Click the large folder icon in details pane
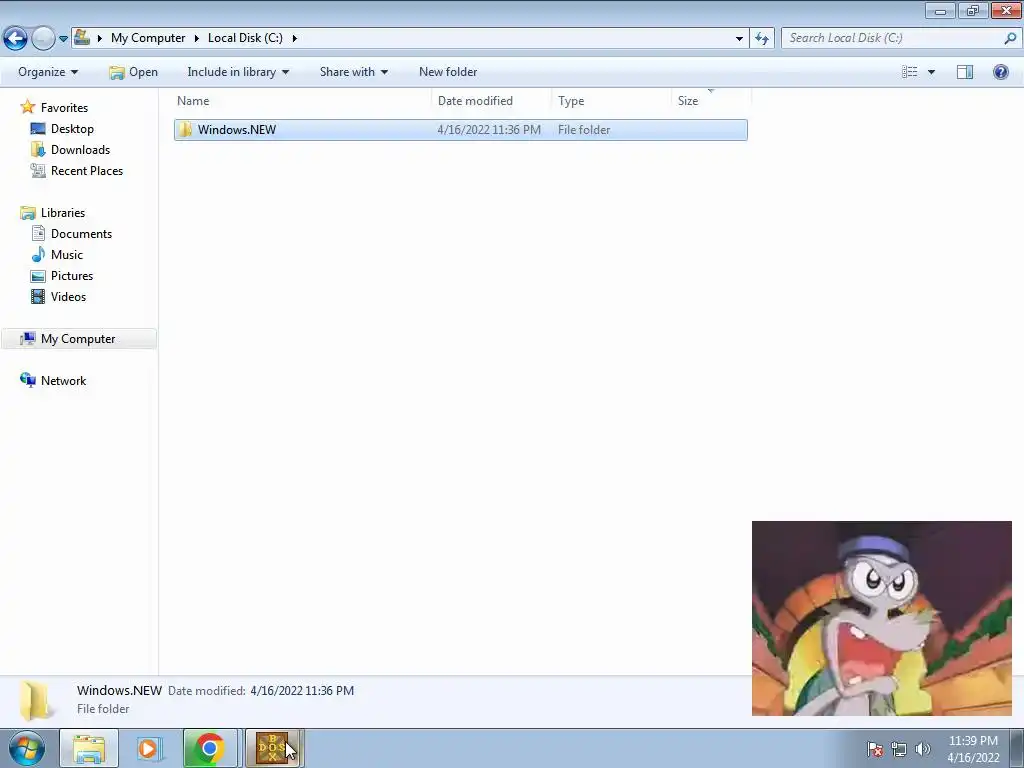This screenshot has width=1024, height=768. (x=35, y=700)
